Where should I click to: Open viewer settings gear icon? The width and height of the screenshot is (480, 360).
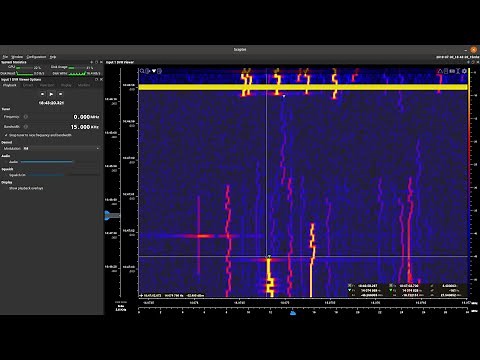click(464, 71)
